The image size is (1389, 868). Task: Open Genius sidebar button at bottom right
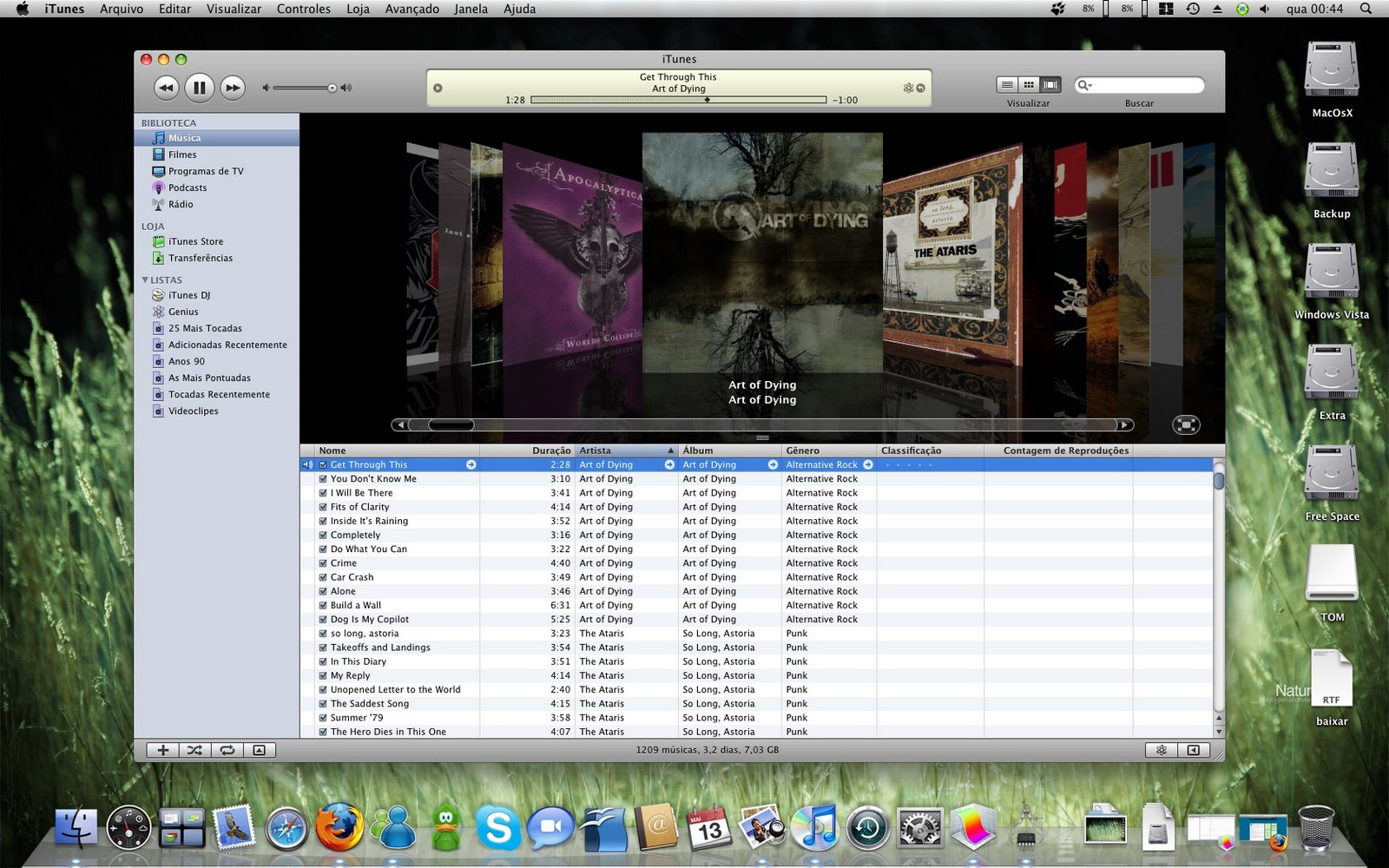tap(1162, 750)
